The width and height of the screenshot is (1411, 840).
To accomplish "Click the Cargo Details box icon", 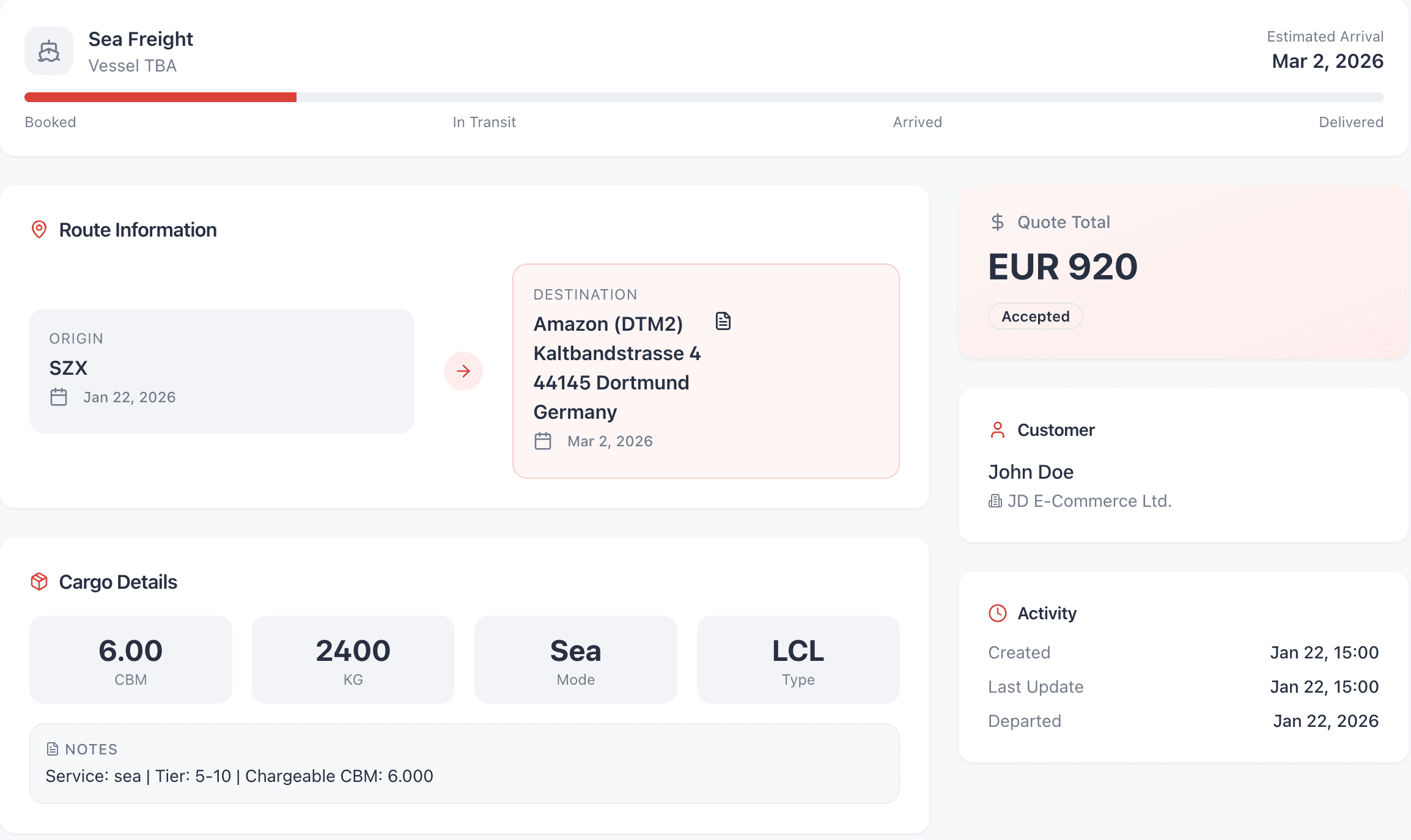I will pos(39,581).
